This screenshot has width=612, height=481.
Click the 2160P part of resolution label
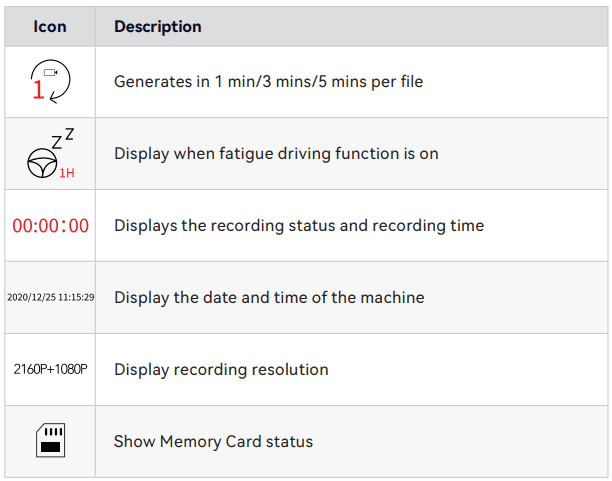[x=30, y=370]
